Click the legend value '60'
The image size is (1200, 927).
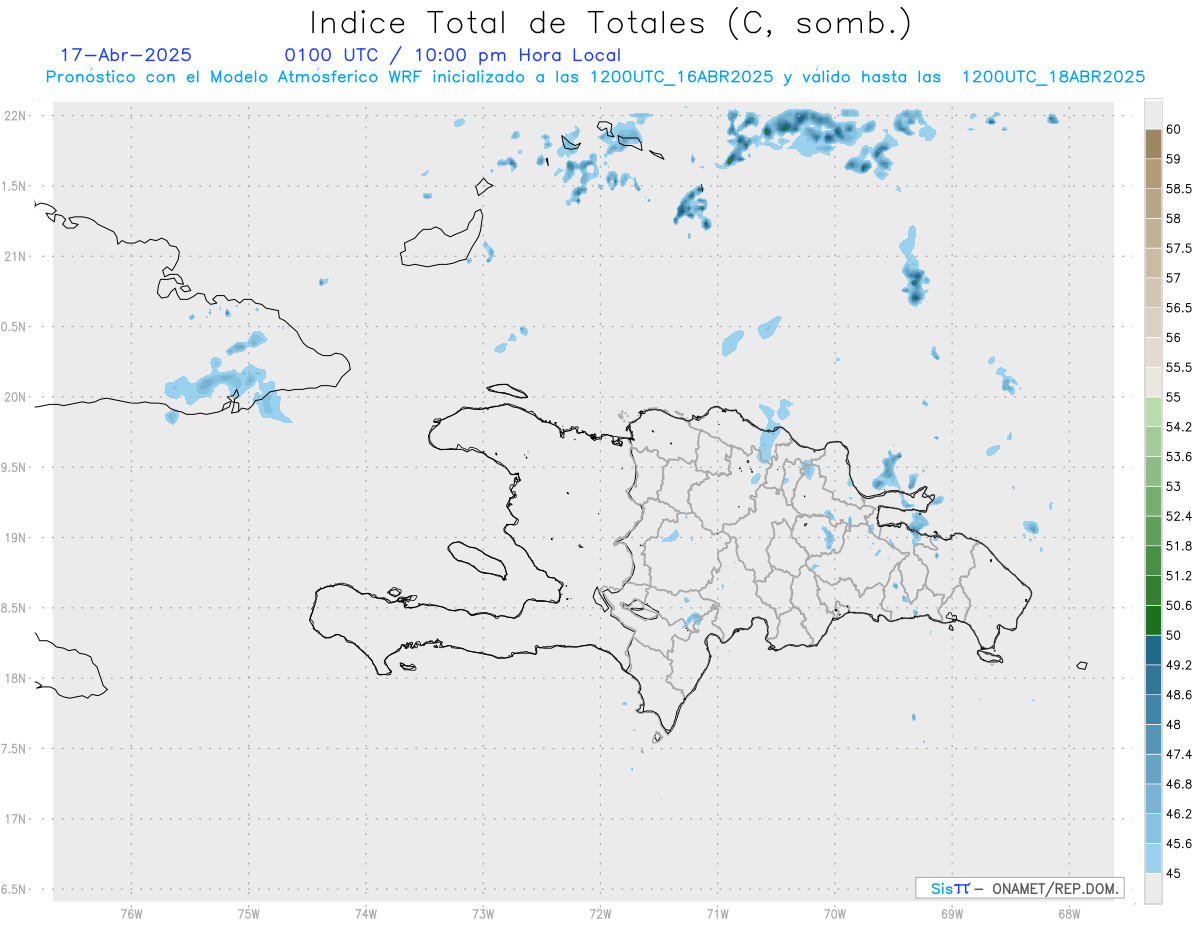1174,129
